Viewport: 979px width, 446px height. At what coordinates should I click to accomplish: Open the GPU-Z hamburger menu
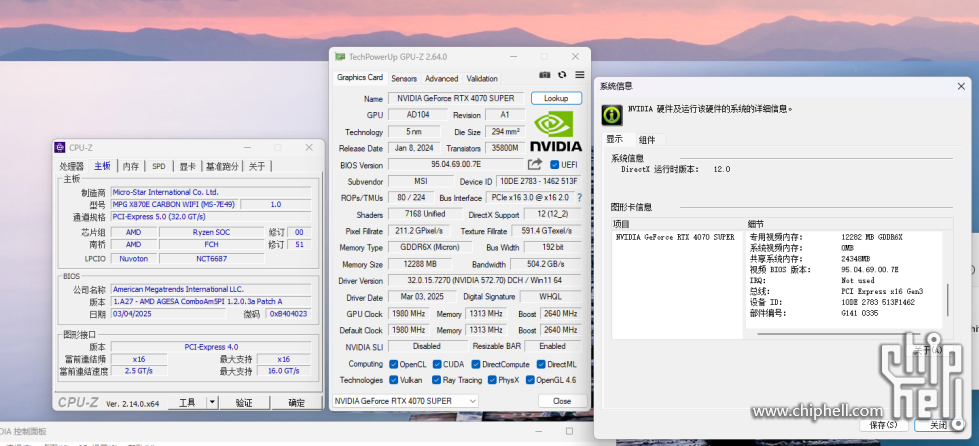point(579,75)
